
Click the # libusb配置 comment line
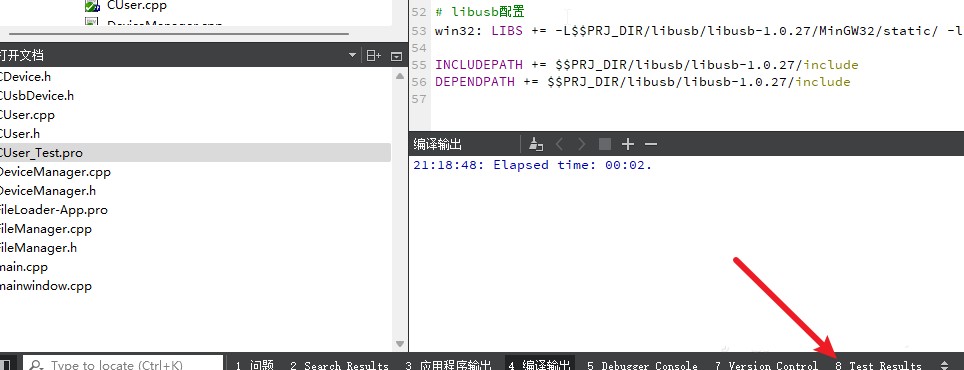[480, 12]
